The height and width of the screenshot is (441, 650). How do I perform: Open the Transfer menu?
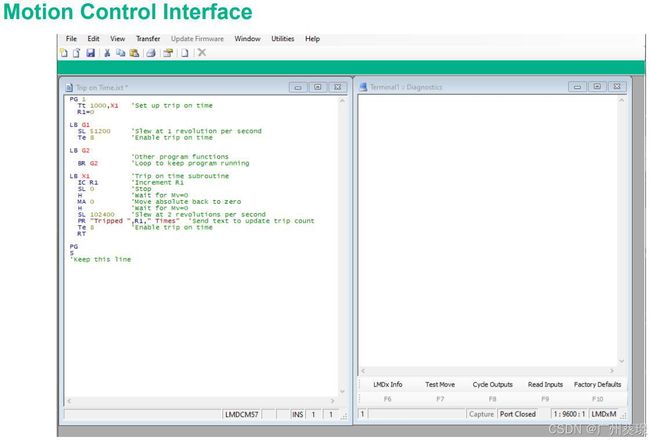click(x=148, y=39)
